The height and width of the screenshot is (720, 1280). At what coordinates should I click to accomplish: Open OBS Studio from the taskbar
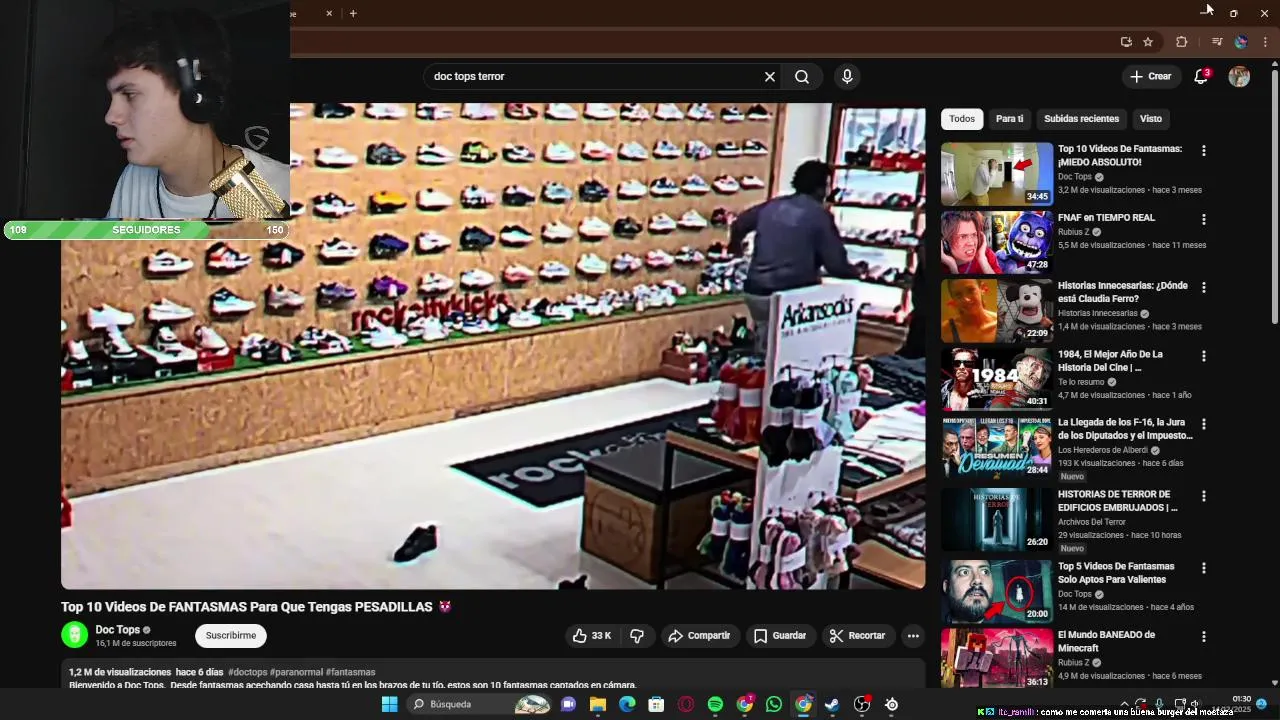pos(862,704)
